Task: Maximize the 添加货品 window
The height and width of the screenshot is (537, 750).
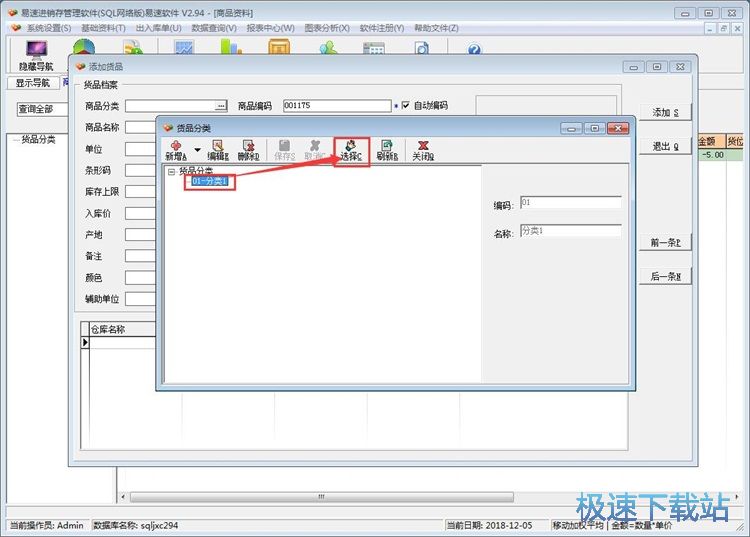Action: tap(657, 67)
